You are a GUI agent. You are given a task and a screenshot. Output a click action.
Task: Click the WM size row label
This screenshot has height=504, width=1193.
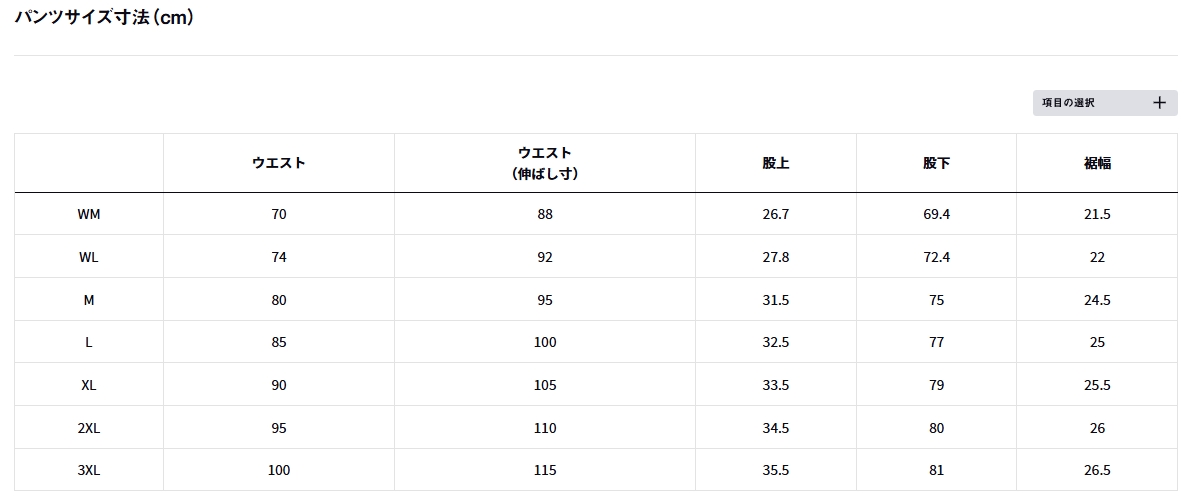point(89,214)
